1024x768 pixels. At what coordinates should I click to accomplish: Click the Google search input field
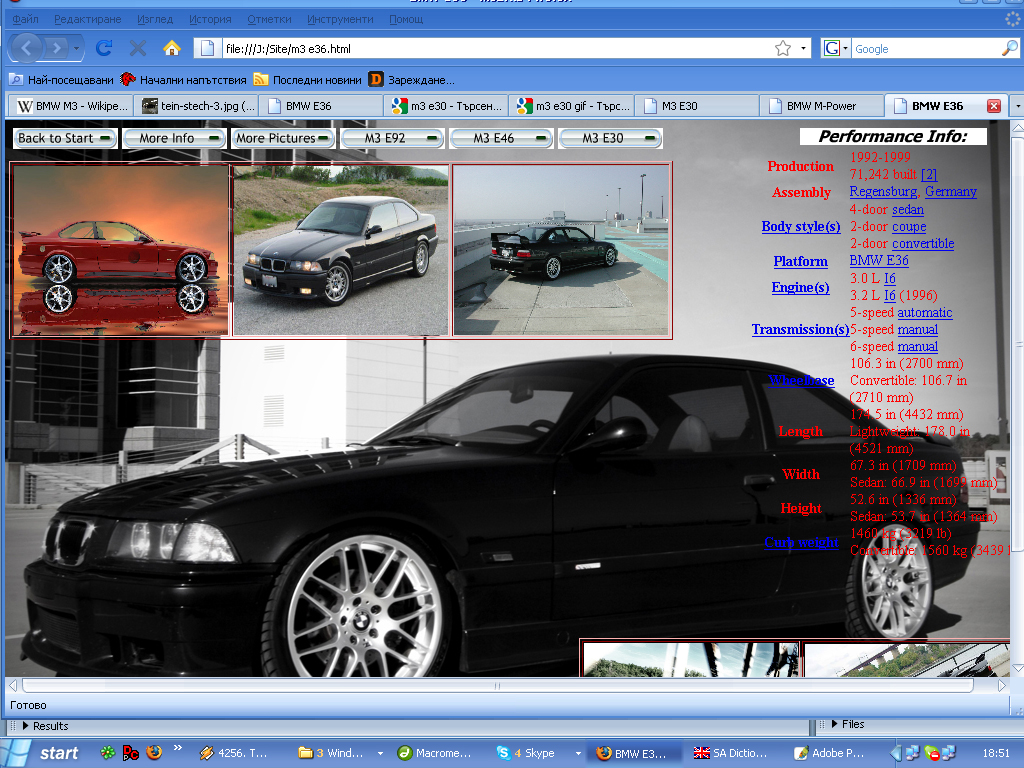[926, 48]
